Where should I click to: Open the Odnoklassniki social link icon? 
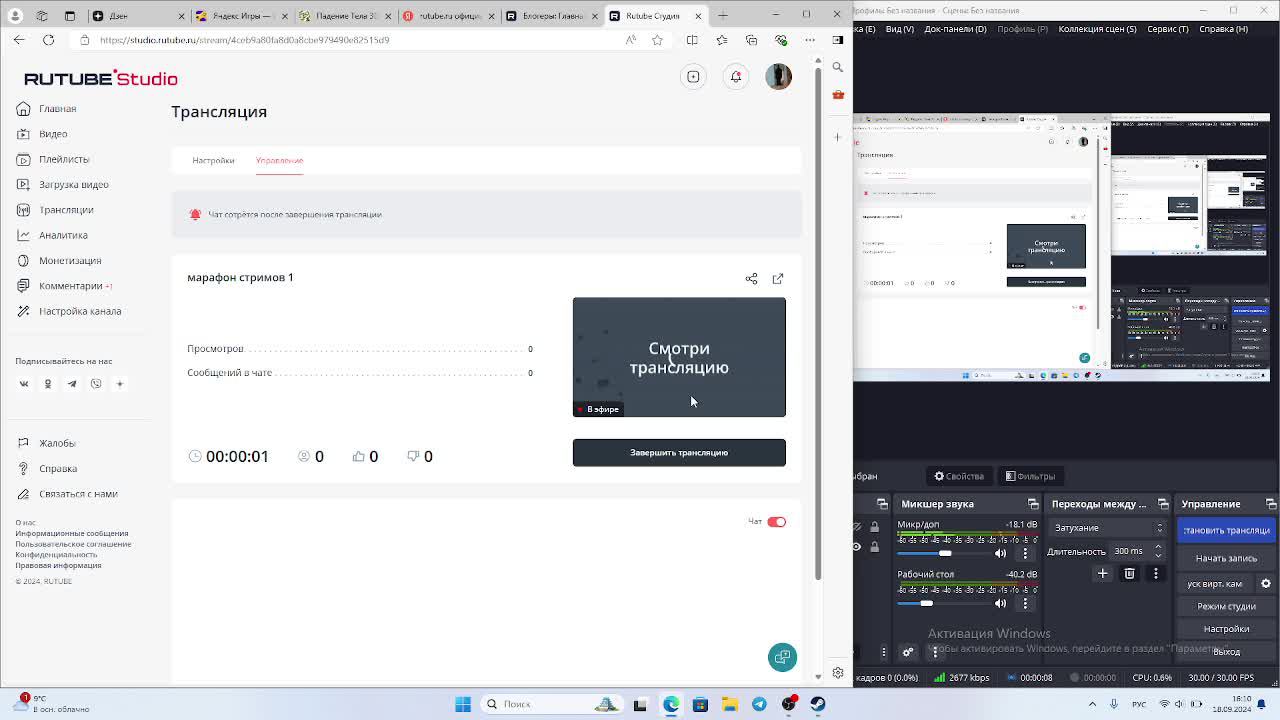point(48,384)
